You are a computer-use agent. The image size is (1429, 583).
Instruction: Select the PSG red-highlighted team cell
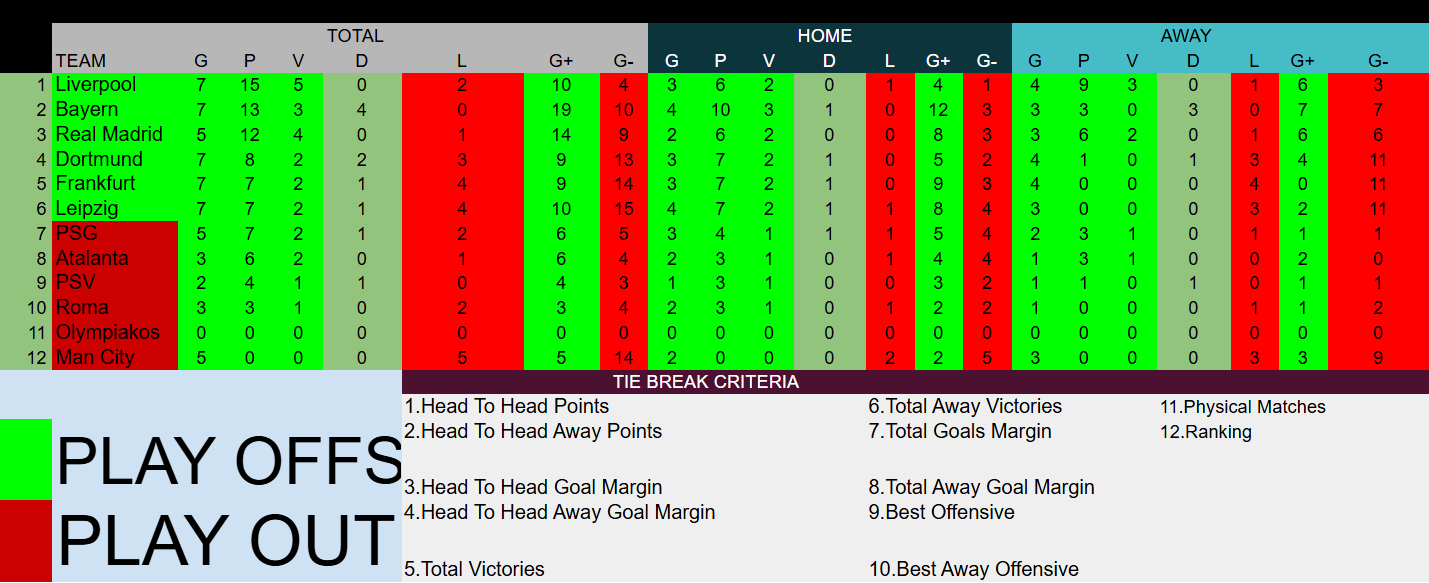[x=115, y=233]
